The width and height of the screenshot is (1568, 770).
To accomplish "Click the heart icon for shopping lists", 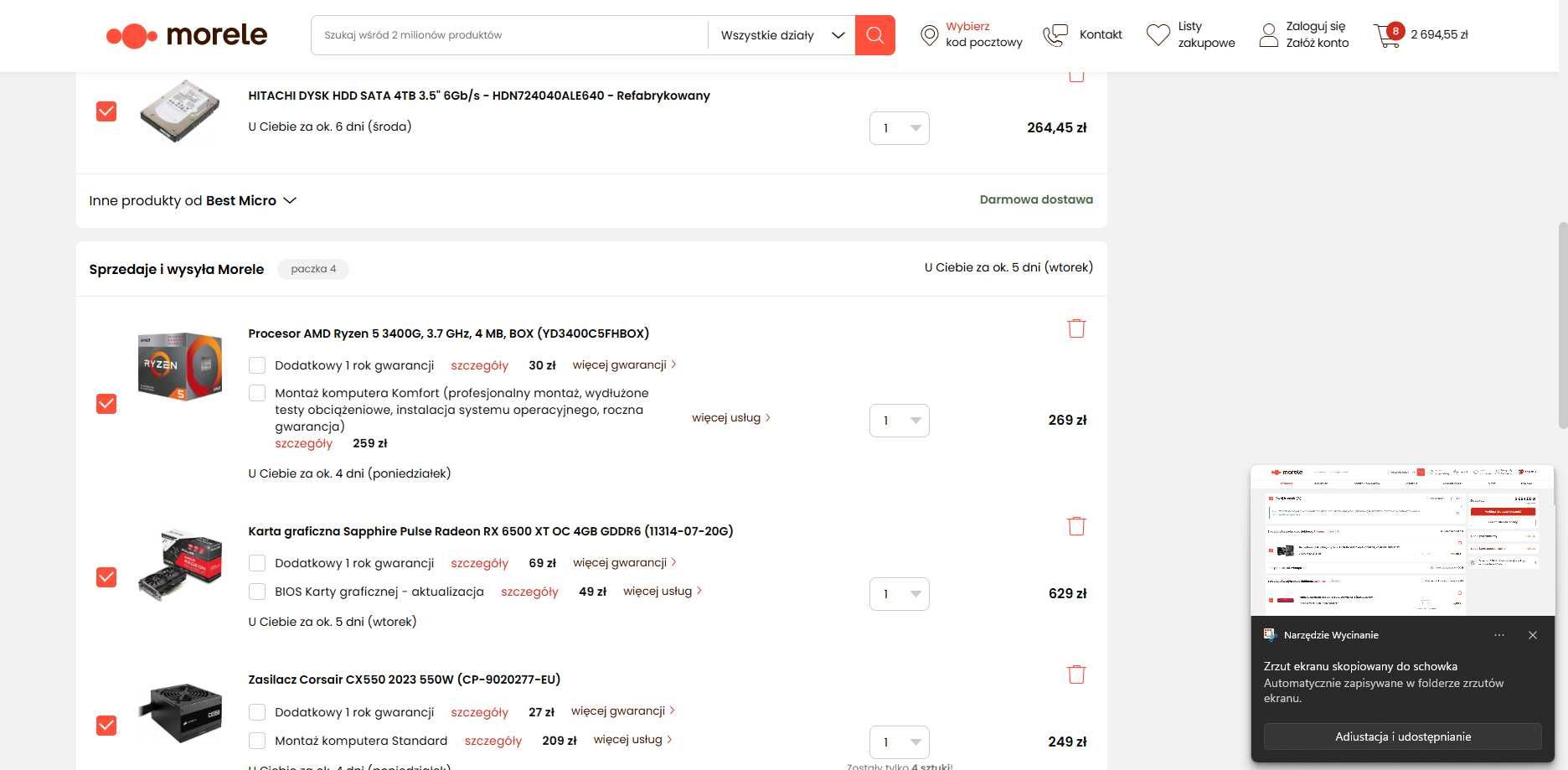I will click(x=1158, y=35).
